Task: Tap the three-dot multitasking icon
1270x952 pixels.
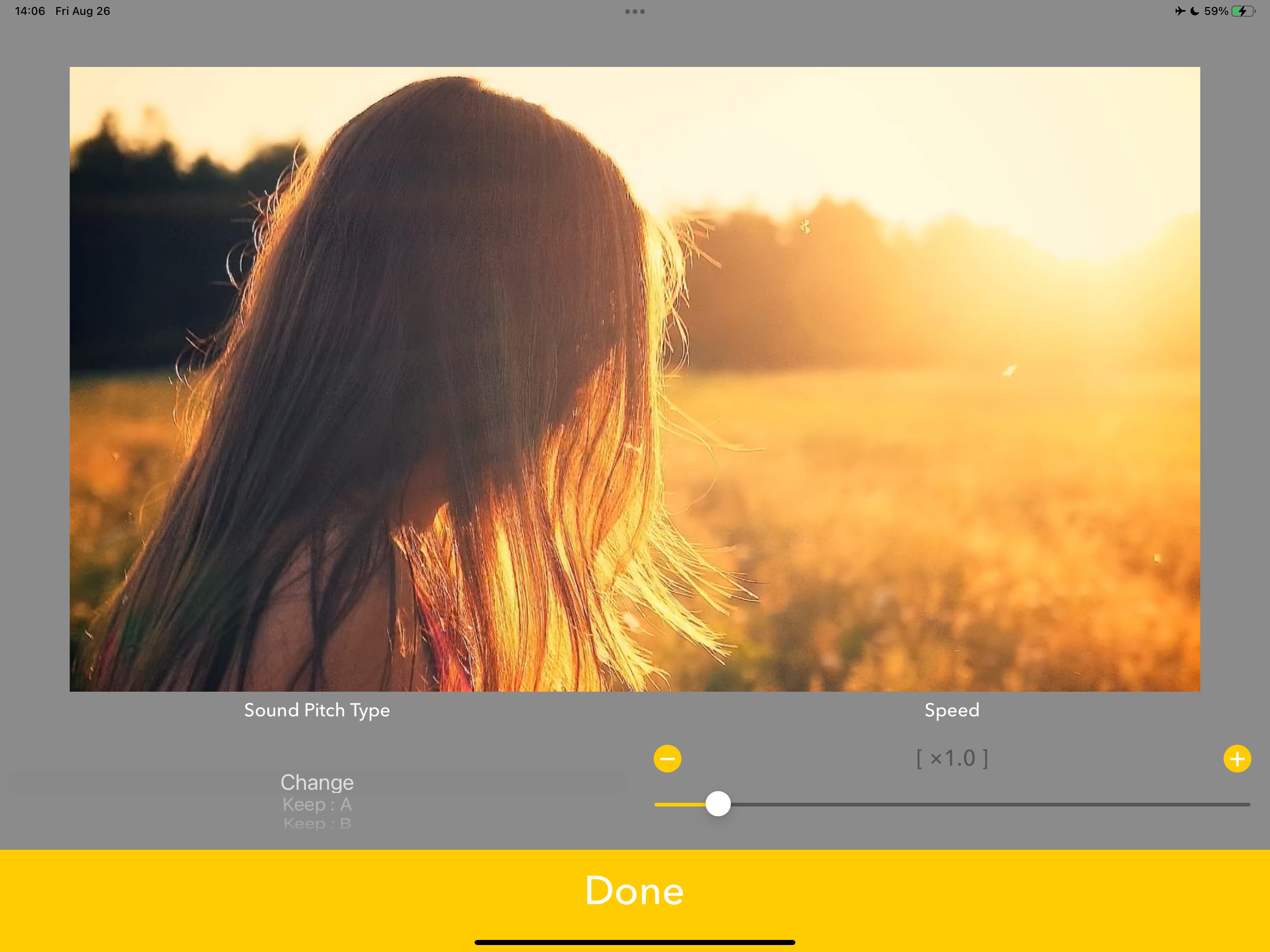Action: (635, 12)
